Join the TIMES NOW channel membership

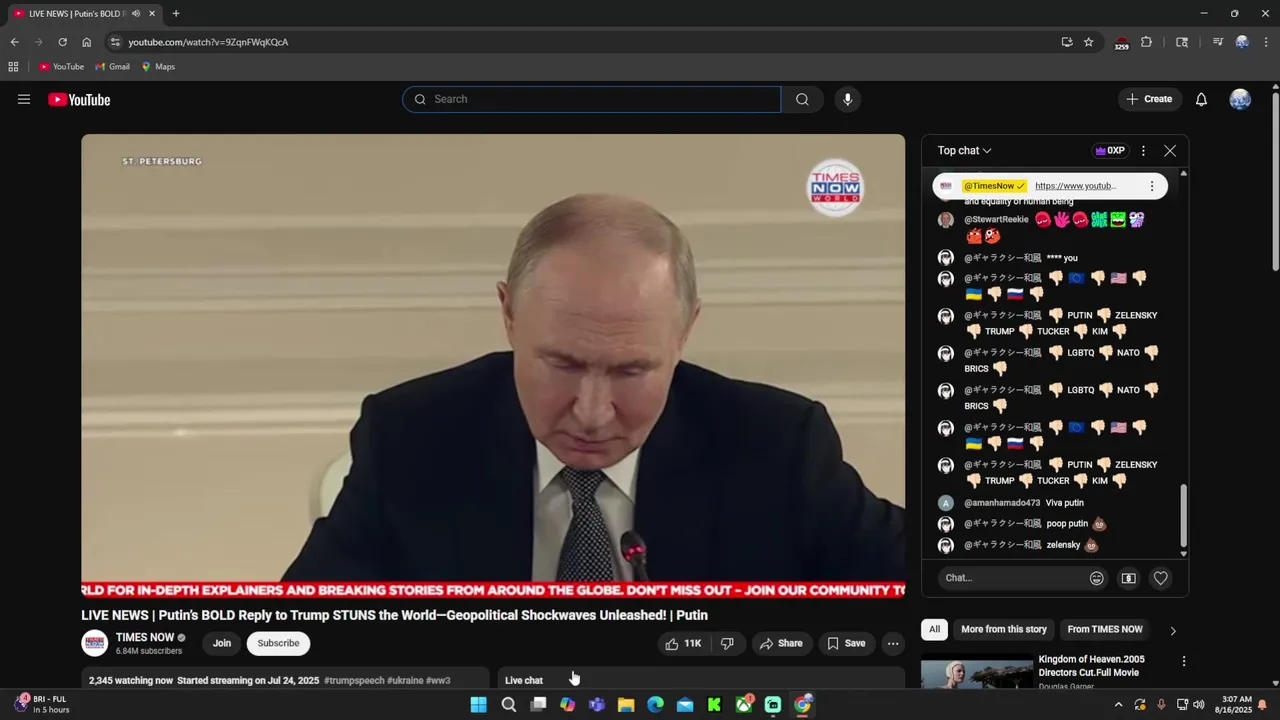pyautogui.click(x=222, y=644)
